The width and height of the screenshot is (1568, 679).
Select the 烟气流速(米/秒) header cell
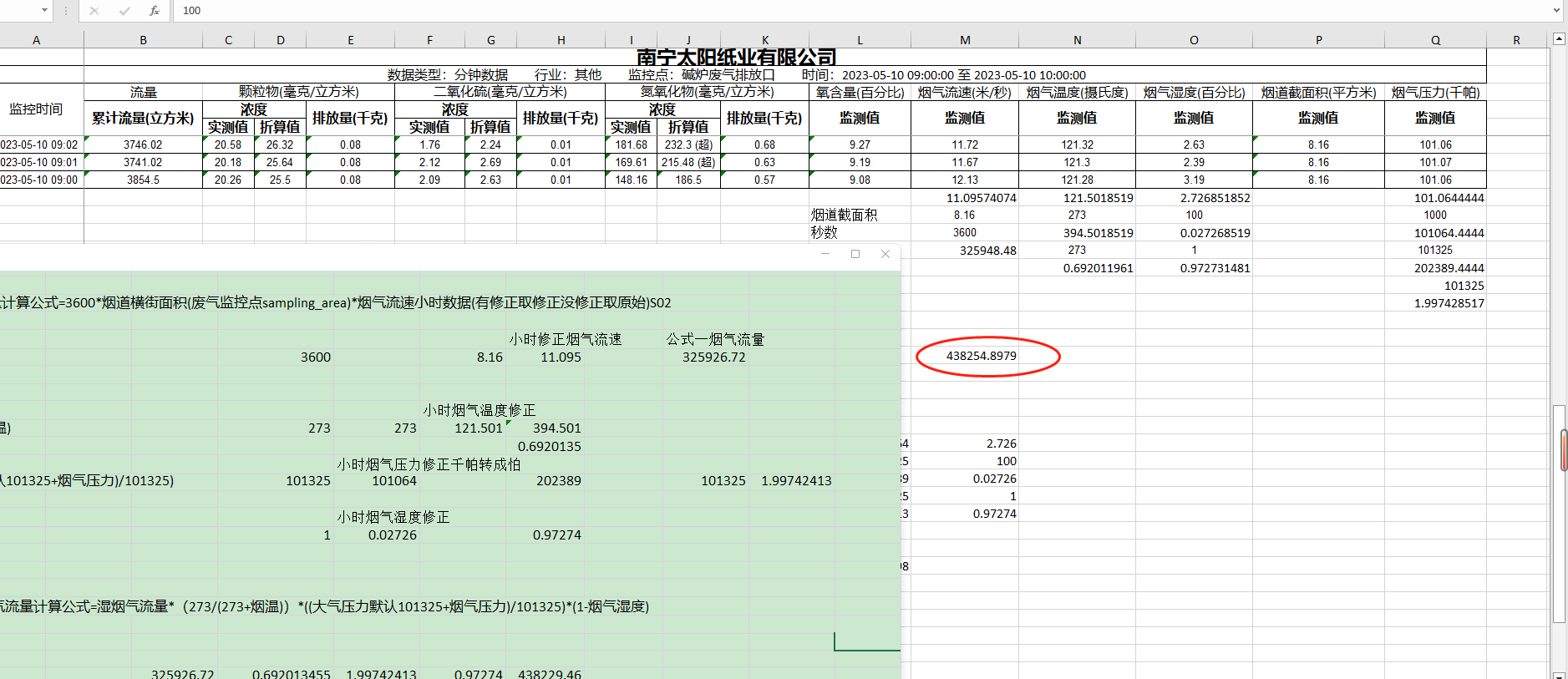tap(965, 92)
